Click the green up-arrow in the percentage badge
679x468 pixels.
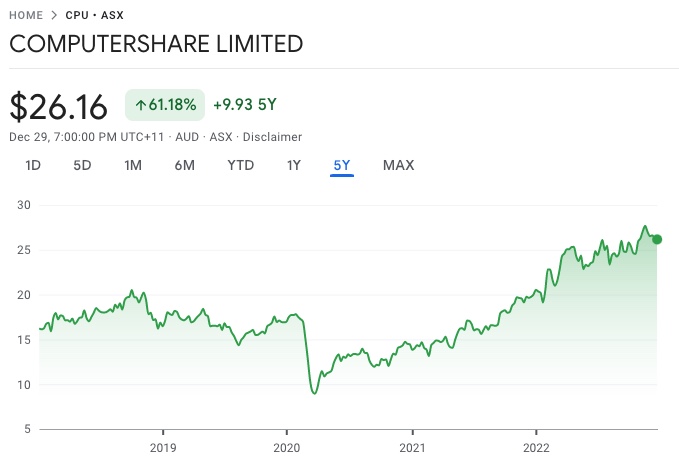(x=141, y=105)
